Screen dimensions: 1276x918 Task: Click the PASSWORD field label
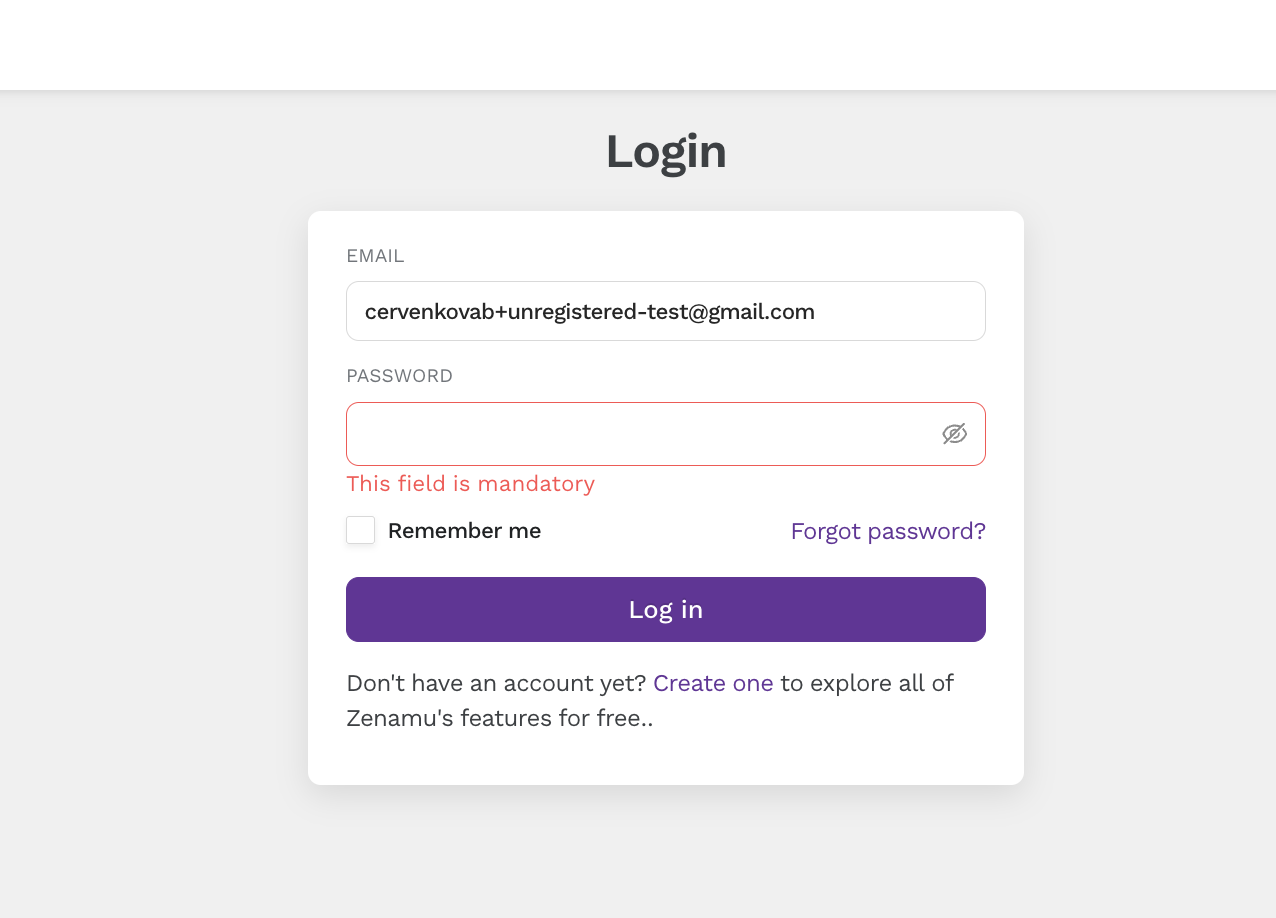(399, 376)
